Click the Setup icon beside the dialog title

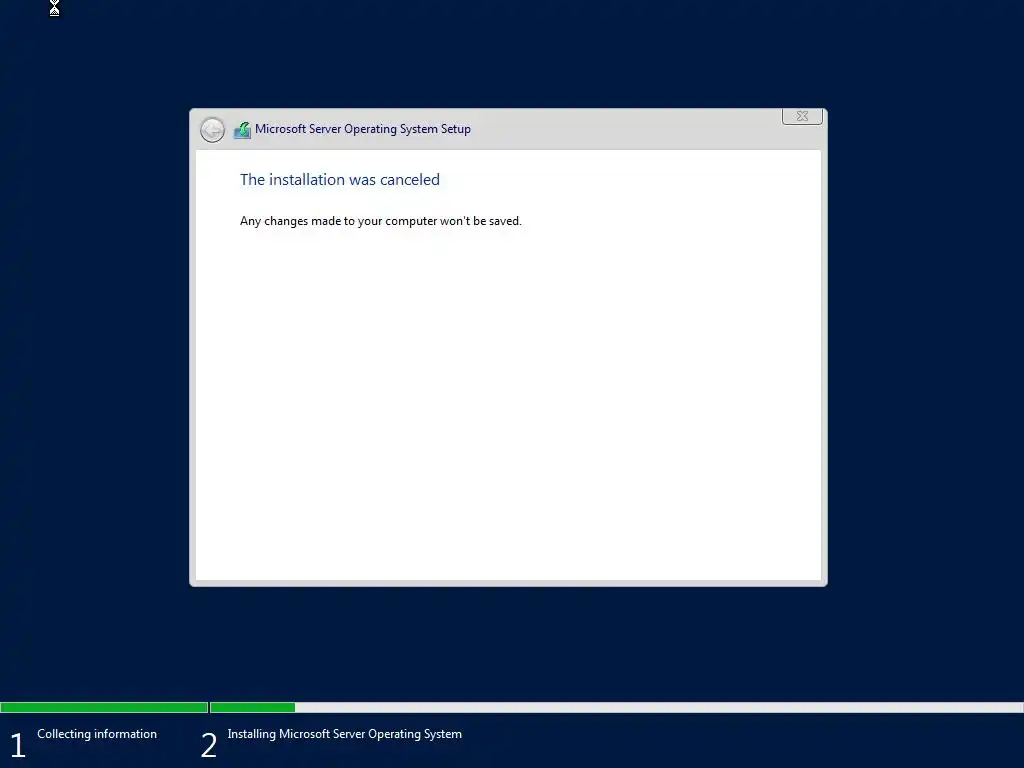[242, 130]
